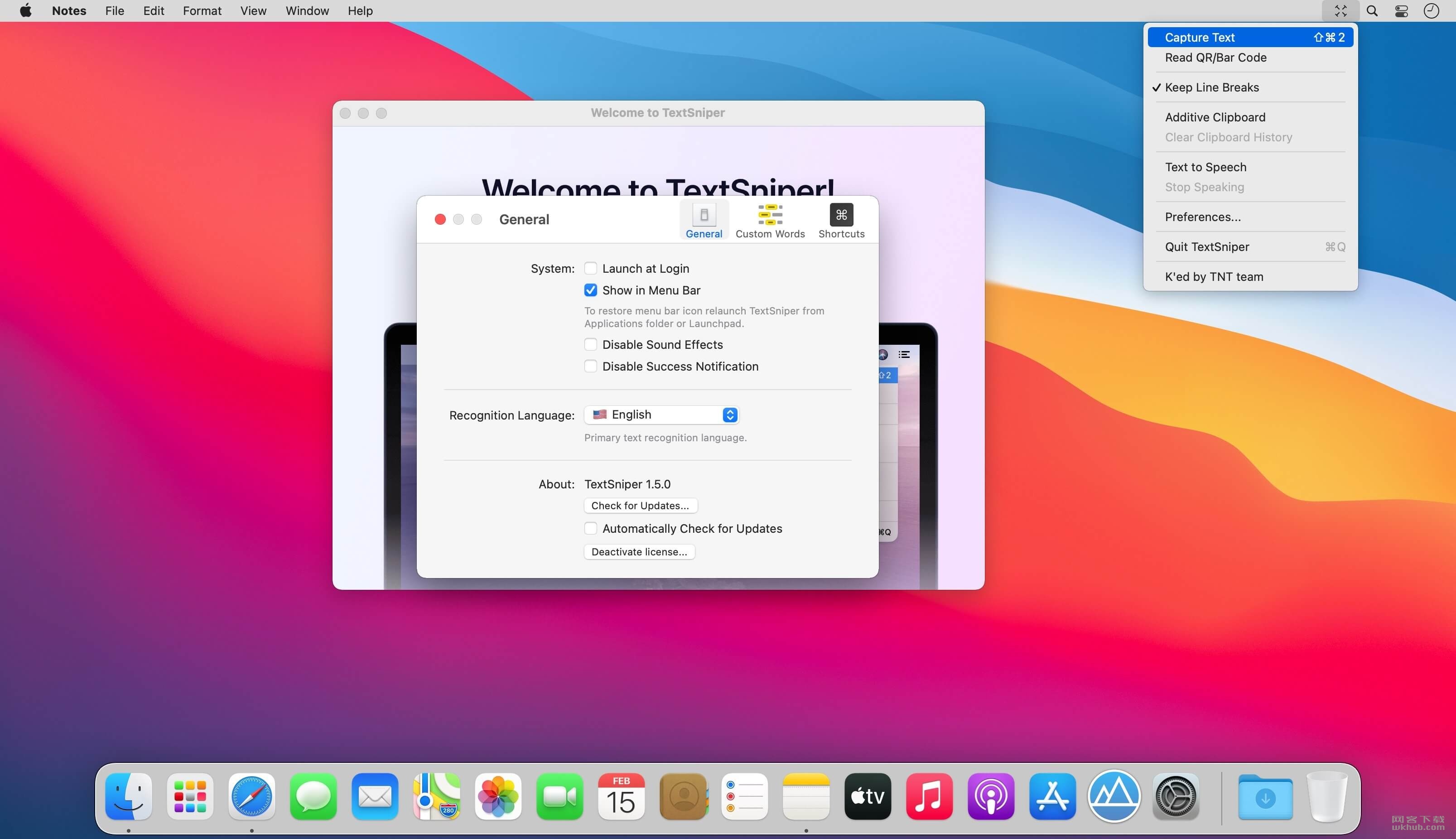
Task: Open Control Center in menu bar
Action: 1401,11
